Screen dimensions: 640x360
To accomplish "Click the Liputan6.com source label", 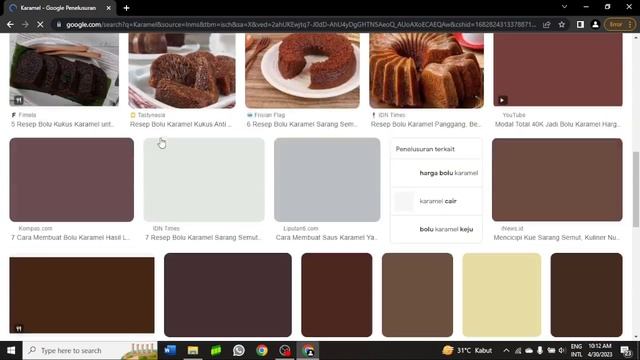I will [x=301, y=229].
